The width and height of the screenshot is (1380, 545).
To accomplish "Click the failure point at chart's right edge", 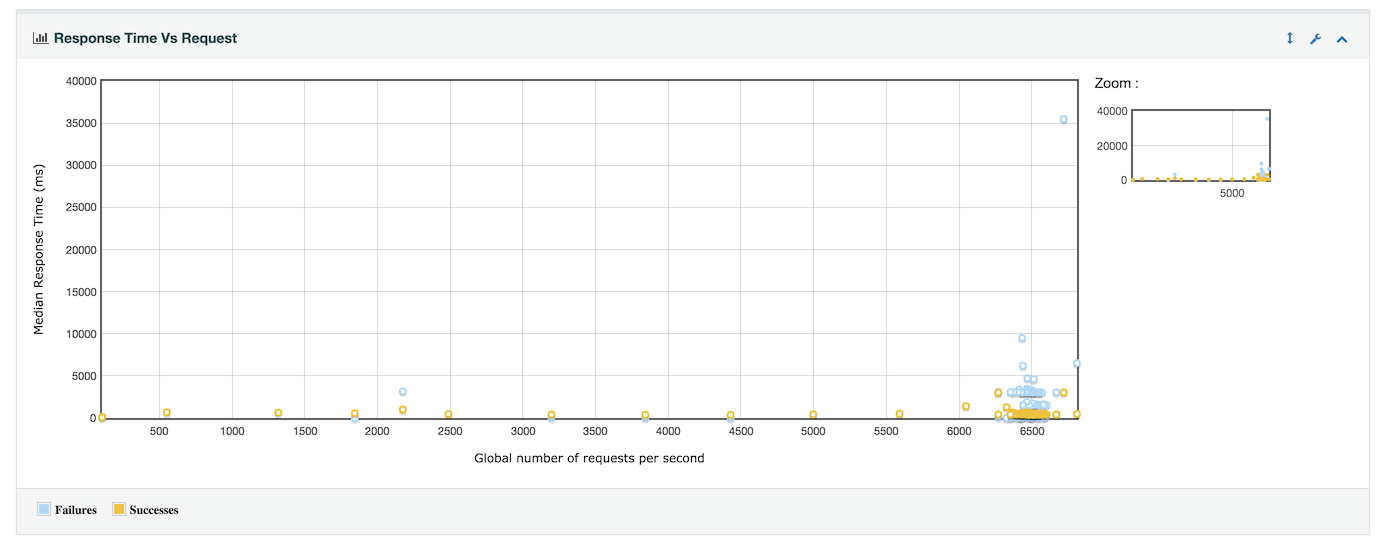I will click(x=1077, y=364).
